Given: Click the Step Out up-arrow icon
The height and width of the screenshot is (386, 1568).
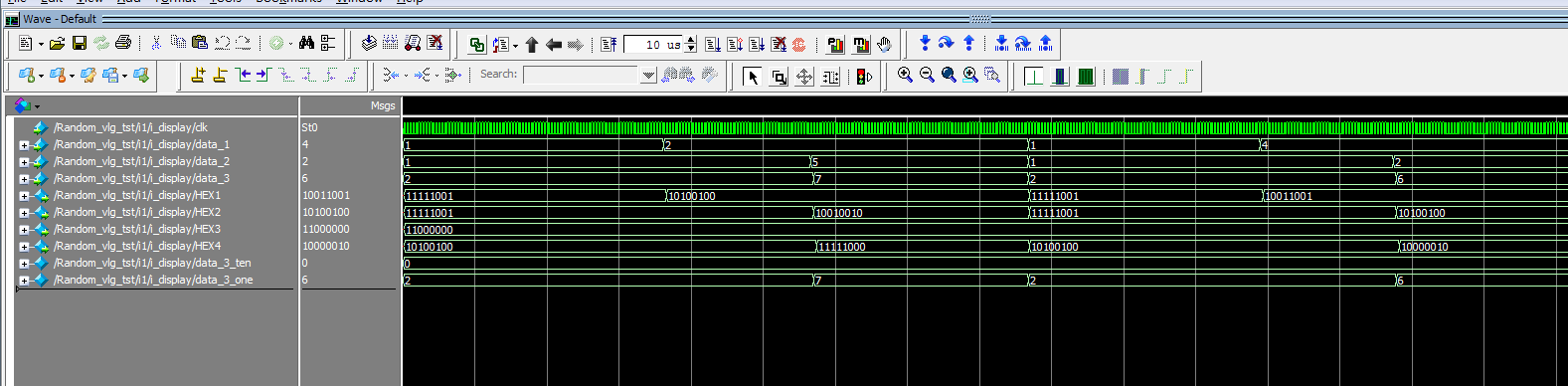Looking at the screenshot, I should 968,43.
